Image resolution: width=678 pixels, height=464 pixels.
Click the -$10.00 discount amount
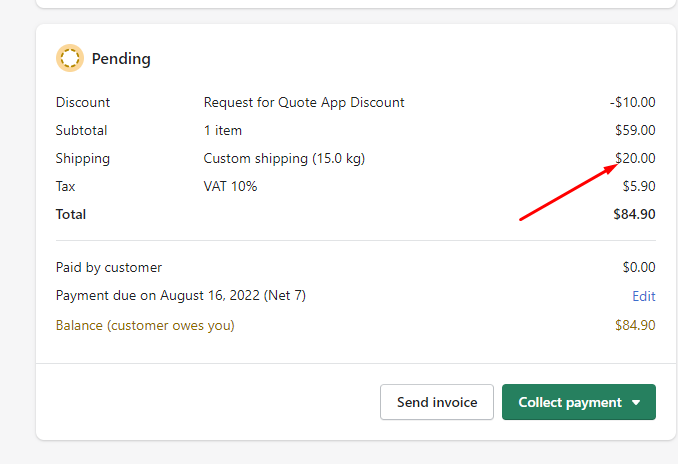coord(633,102)
